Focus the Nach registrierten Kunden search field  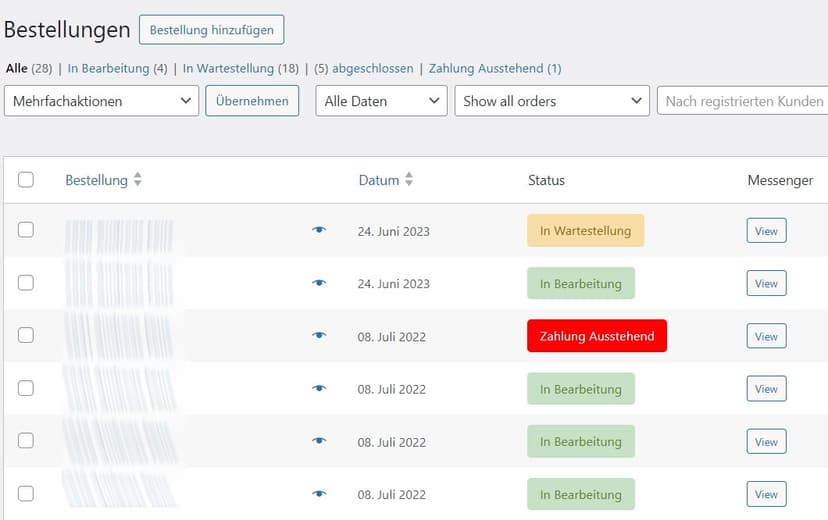coord(742,101)
